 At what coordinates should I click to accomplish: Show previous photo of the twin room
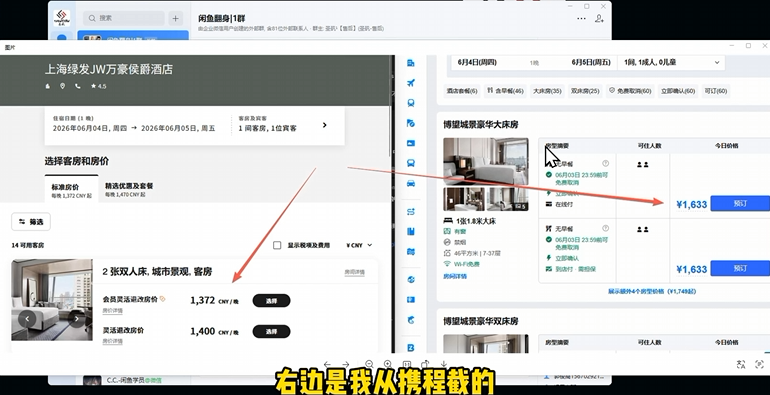(27, 319)
